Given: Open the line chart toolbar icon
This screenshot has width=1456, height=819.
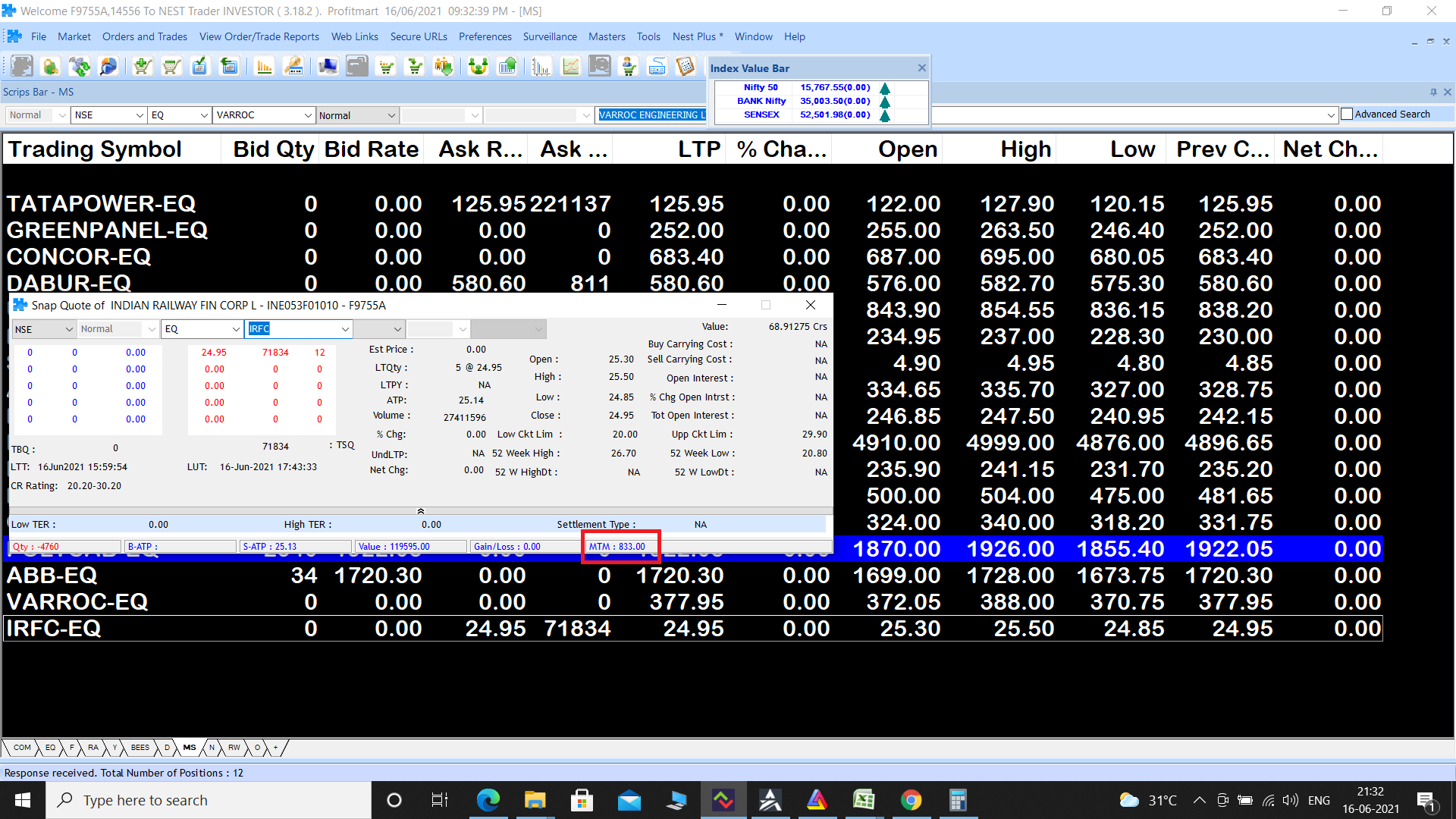Looking at the screenshot, I should pos(570,67).
